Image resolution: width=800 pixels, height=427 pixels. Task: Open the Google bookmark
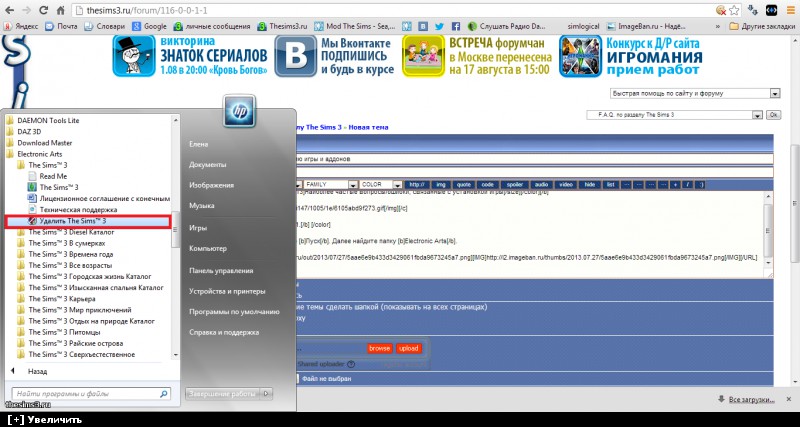tap(149, 26)
